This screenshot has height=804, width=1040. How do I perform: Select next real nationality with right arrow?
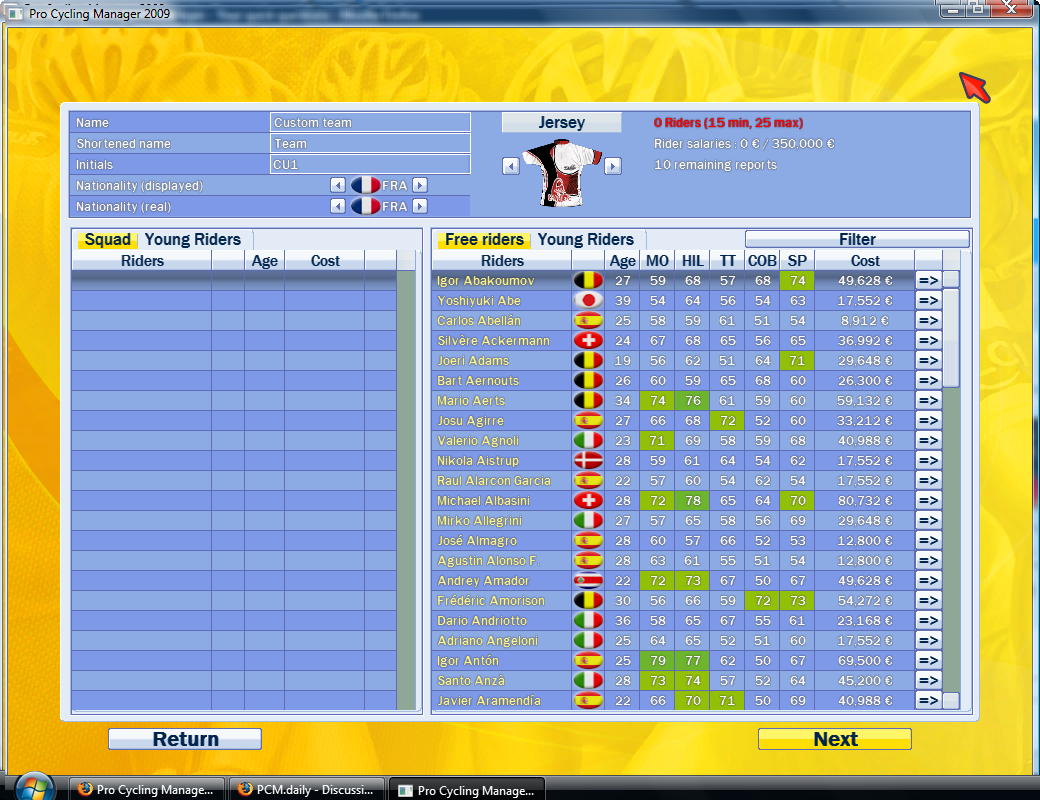420,206
